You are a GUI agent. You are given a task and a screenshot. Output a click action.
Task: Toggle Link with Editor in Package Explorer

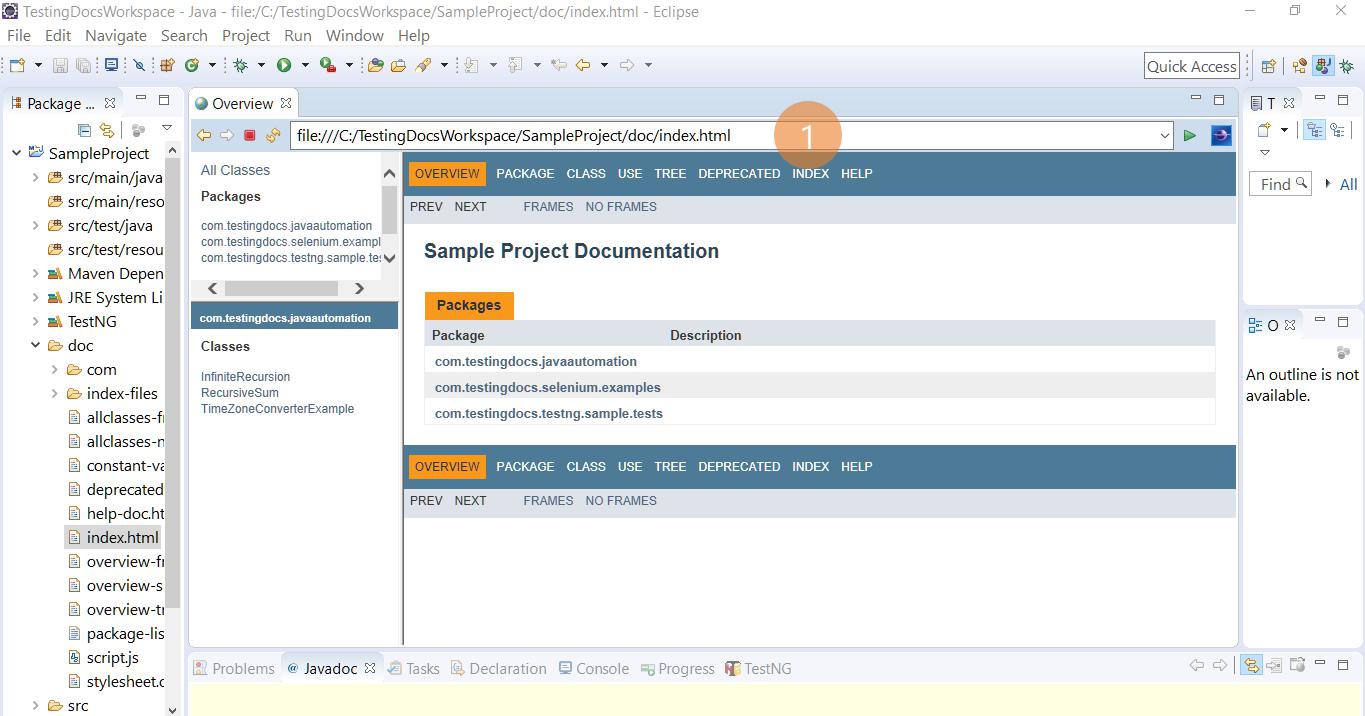(x=106, y=130)
